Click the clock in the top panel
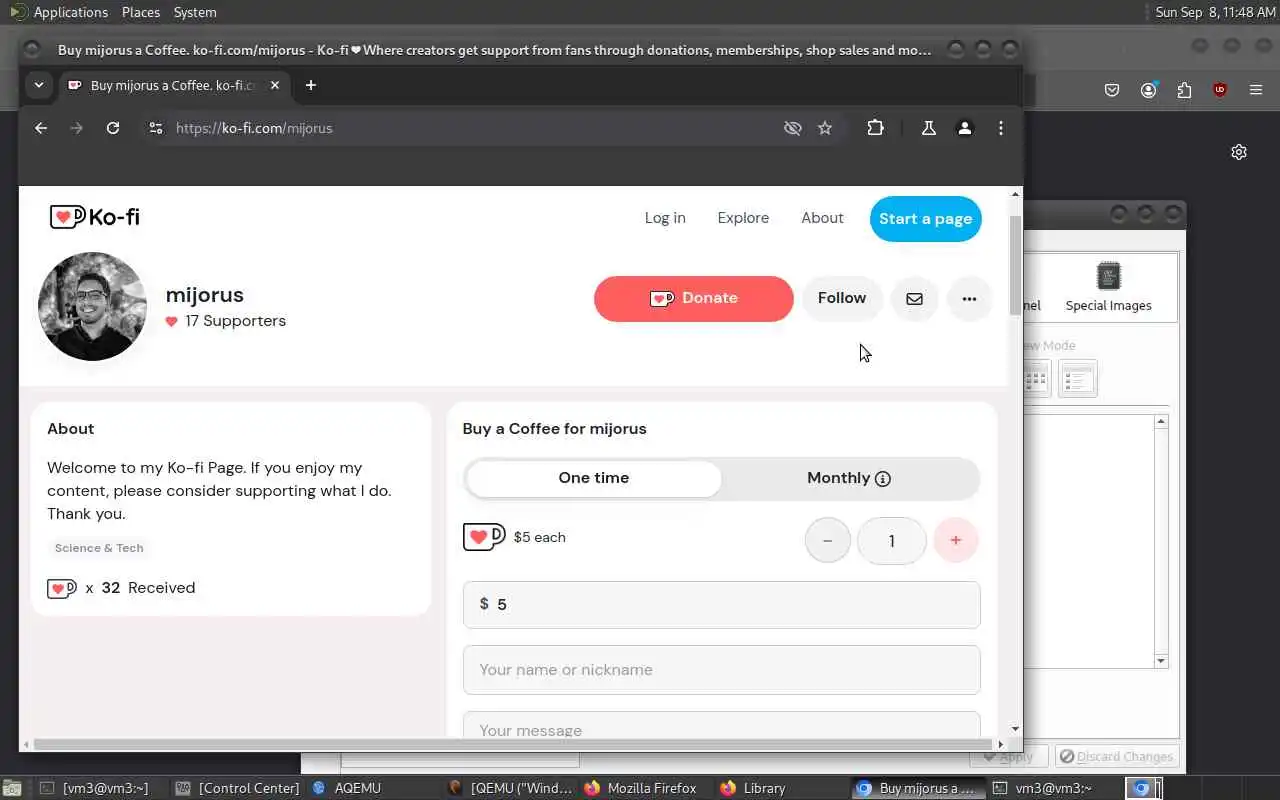Viewport: 1280px width, 800px height. pos(1215,12)
